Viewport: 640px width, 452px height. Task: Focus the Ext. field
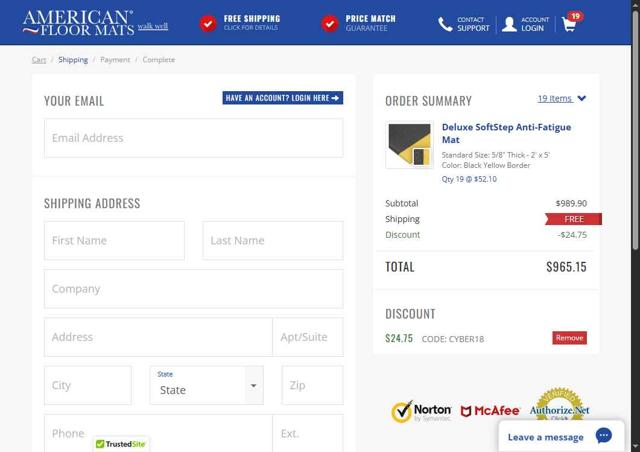pos(308,433)
